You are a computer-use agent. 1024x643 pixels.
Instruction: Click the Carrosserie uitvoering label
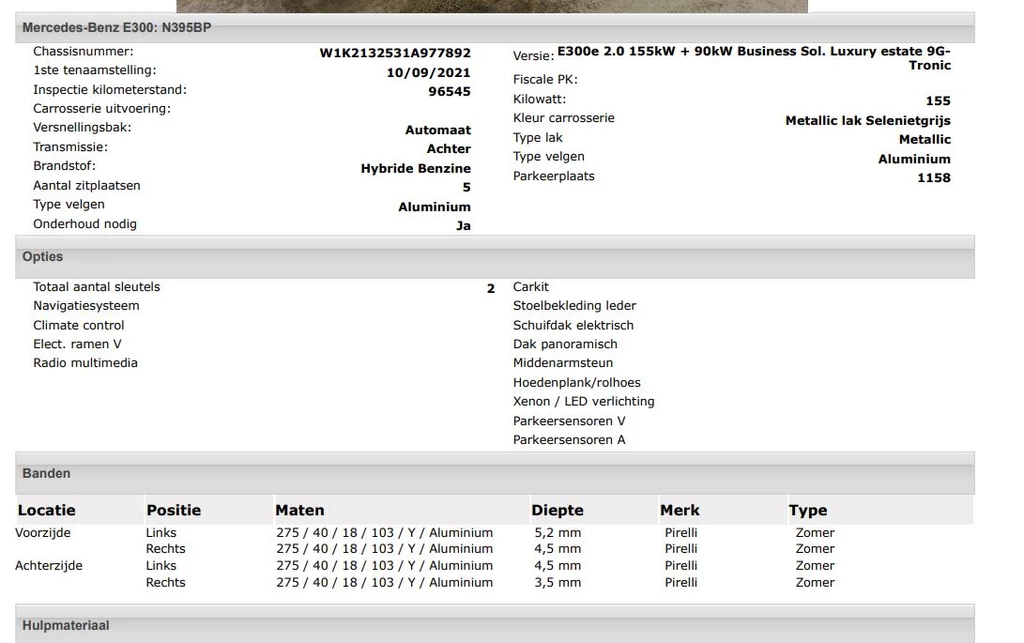(x=102, y=109)
